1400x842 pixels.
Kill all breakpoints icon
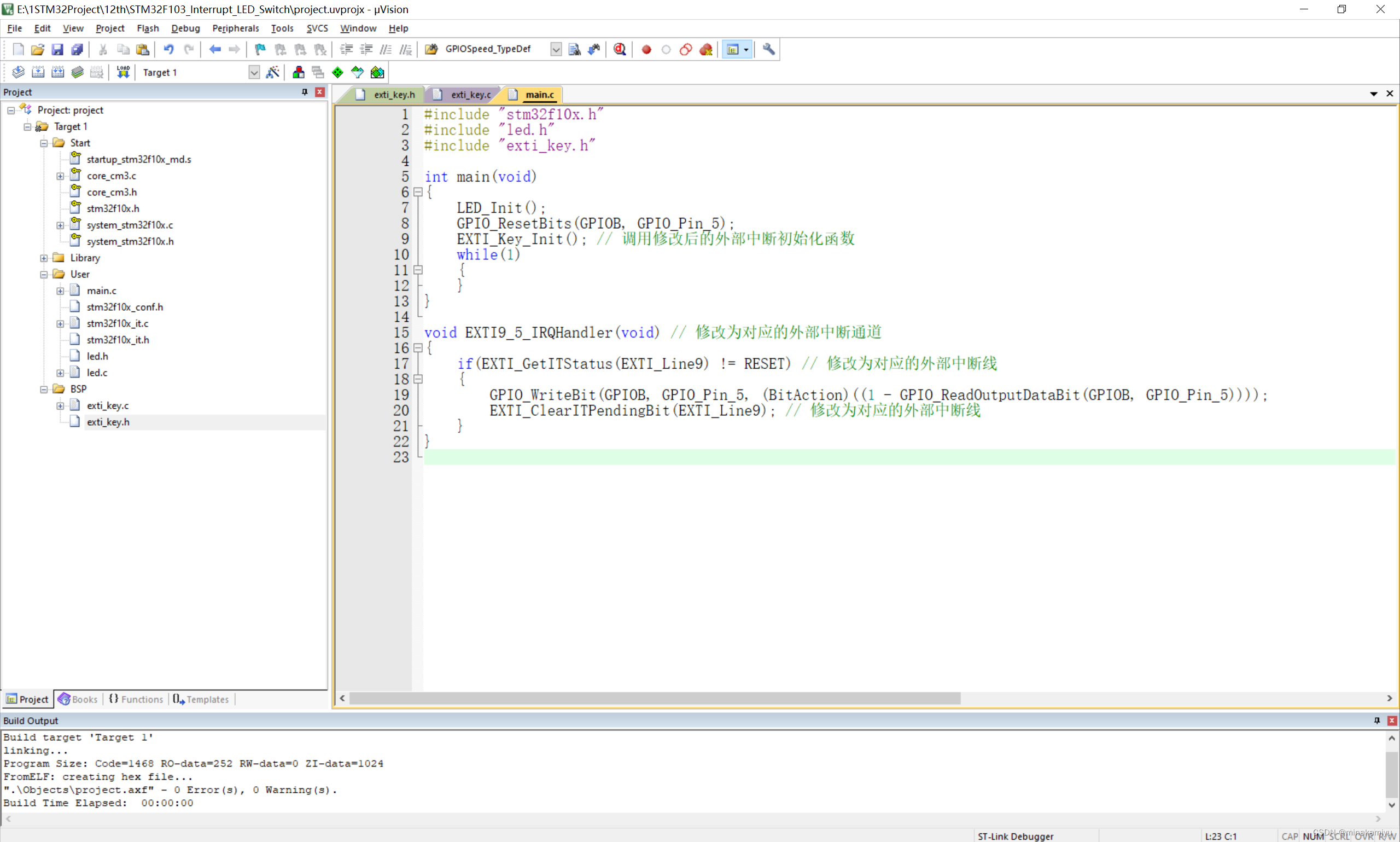706,49
